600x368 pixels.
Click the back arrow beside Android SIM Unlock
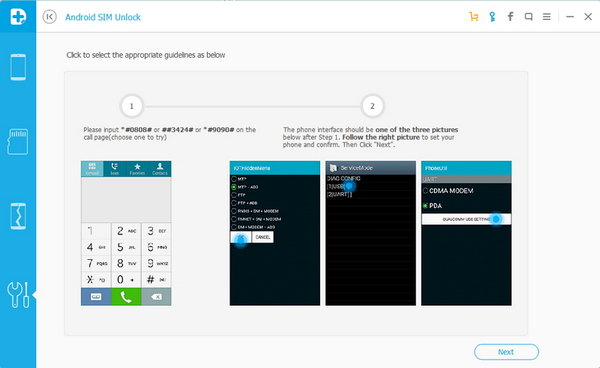point(49,17)
